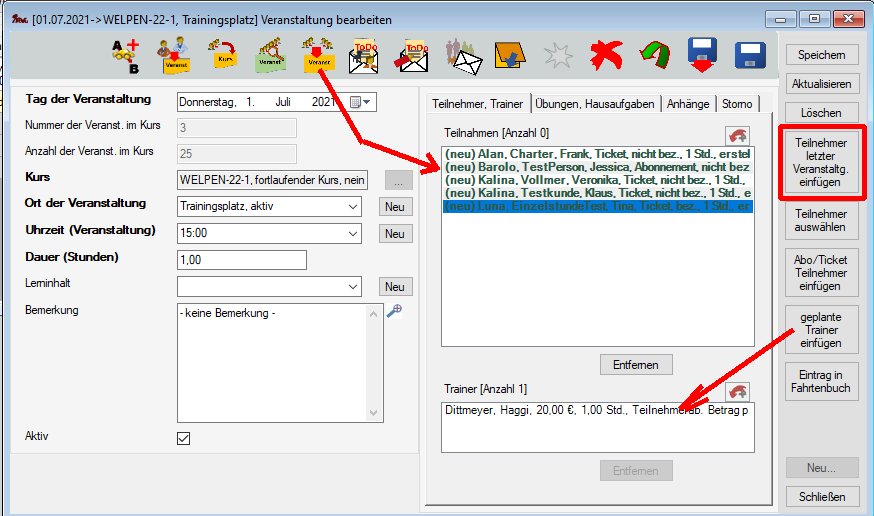The width and height of the screenshot is (874, 516).
Task: Toggle the Aktiv checkbox
Action: (183, 438)
